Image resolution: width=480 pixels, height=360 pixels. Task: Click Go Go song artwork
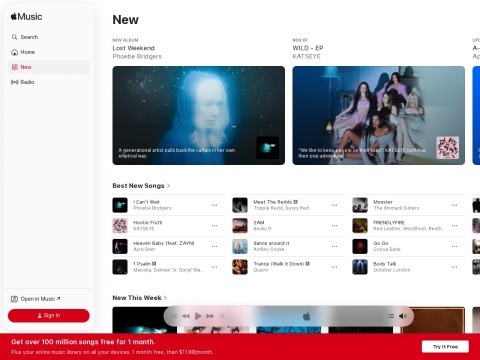coord(360,246)
